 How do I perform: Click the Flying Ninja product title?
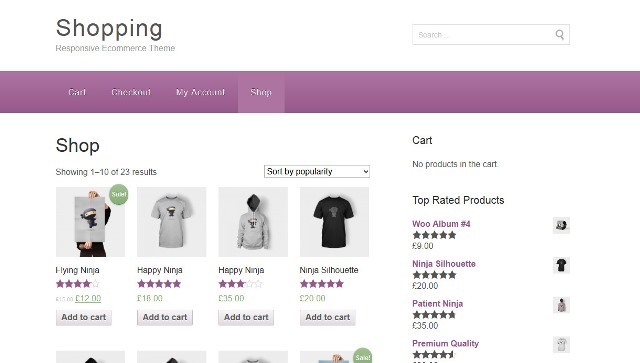(x=78, y=270)
